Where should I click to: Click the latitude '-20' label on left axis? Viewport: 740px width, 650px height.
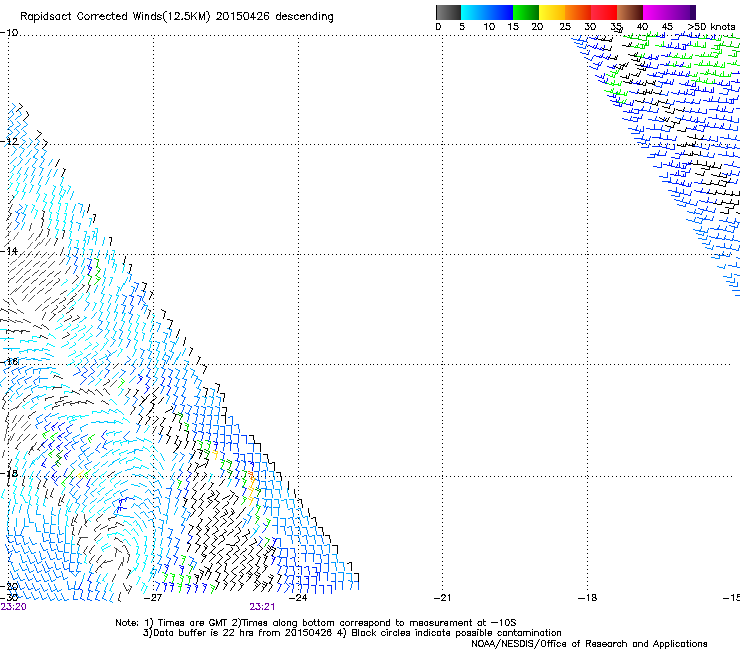point(9,586)
